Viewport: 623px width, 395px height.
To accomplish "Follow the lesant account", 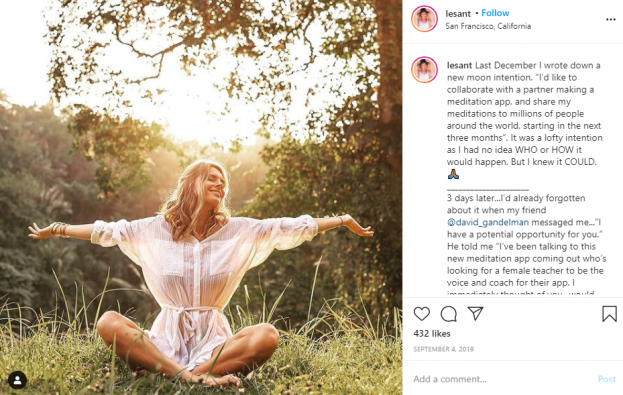I will (495, 13).
